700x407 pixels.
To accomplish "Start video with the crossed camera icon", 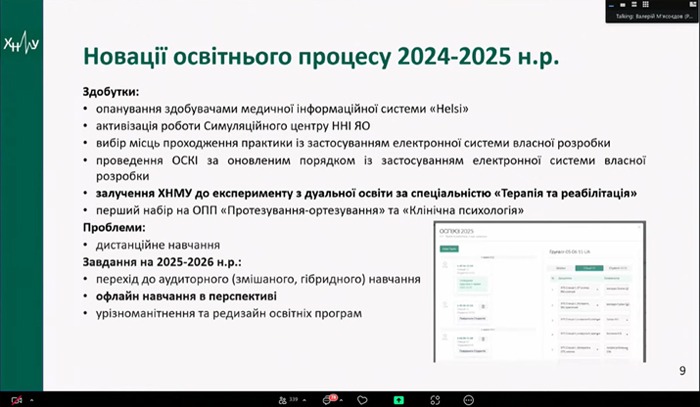I will pyautogui.click(x=17, y=400).
